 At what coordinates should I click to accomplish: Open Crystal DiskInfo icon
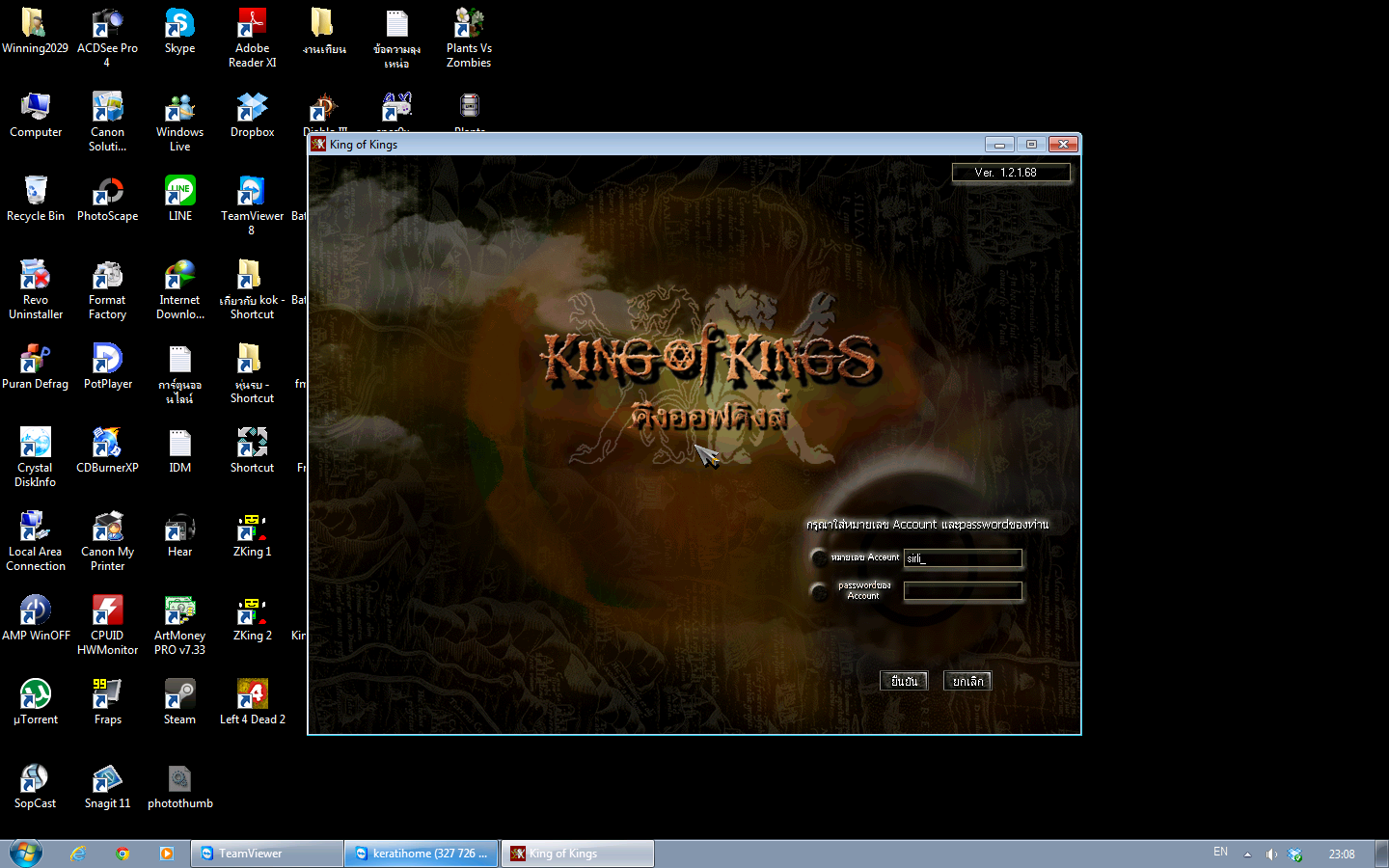(x=35, y=457)
